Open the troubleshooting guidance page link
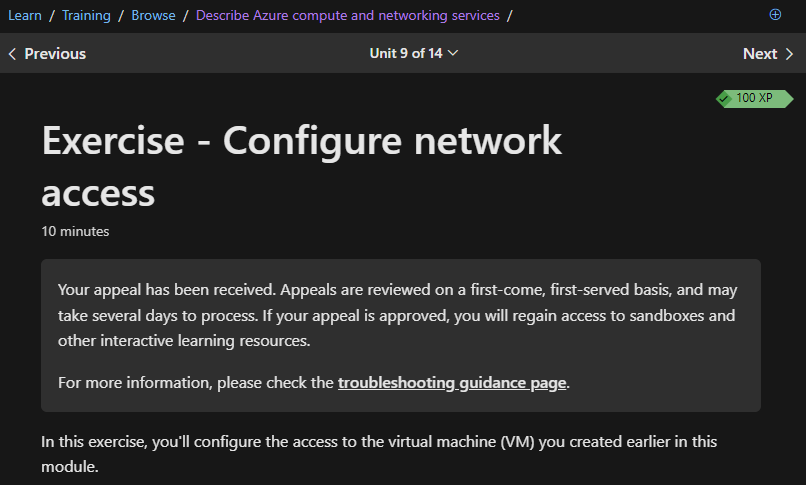This screenshot has height=485, width=806. tap(452, 383)
